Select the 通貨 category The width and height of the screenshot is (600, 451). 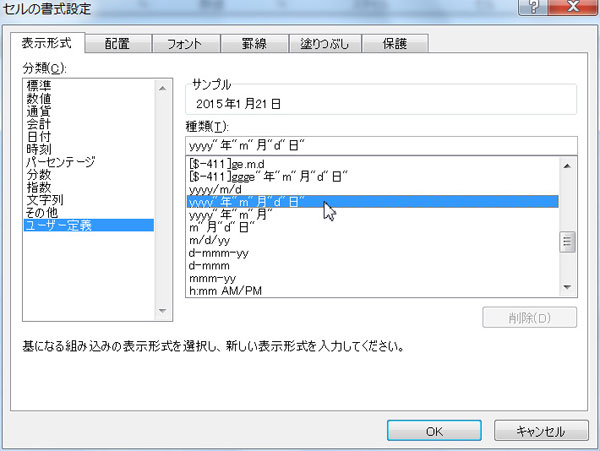pyautogui.click(x=39, y=112)
